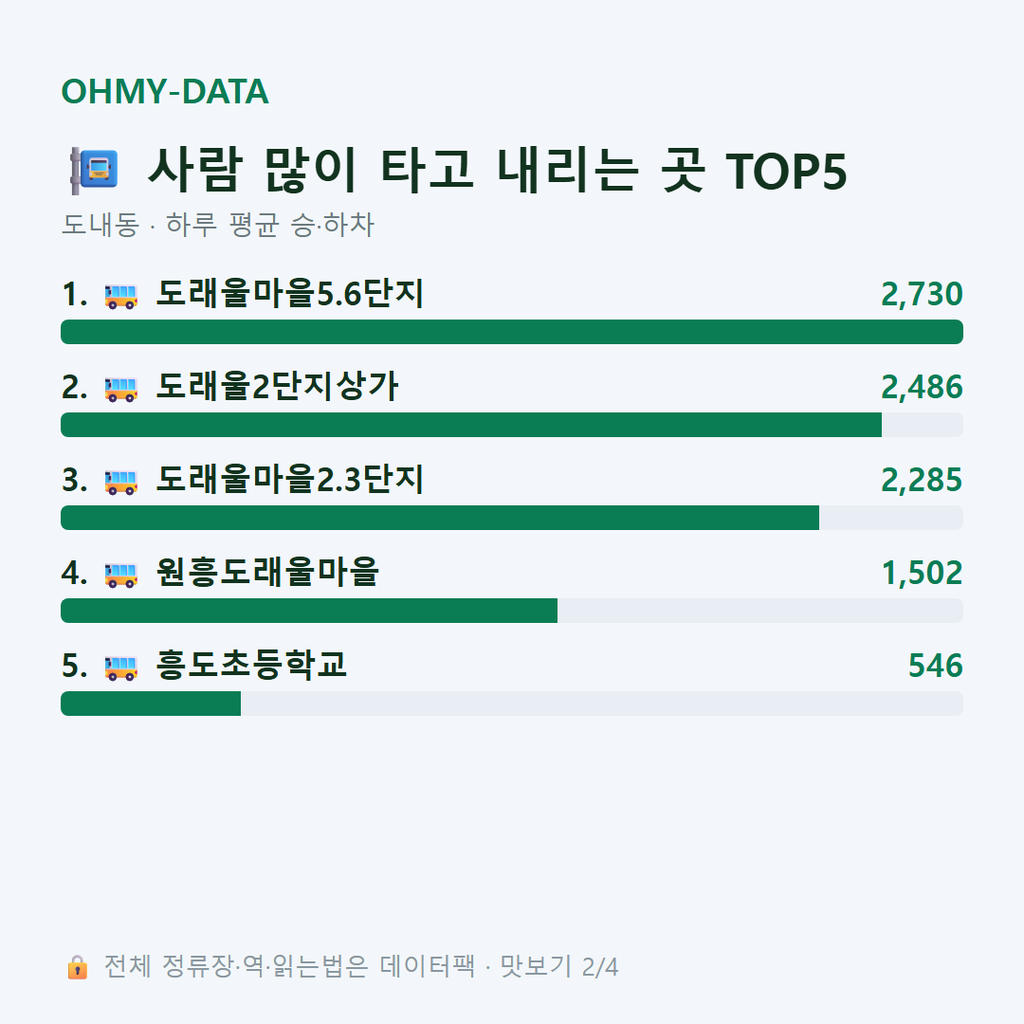Select the 도래울마을5.6단지 stop name
The height and width of the screenshot is (1024, 1024).
[x=289, y=293]
